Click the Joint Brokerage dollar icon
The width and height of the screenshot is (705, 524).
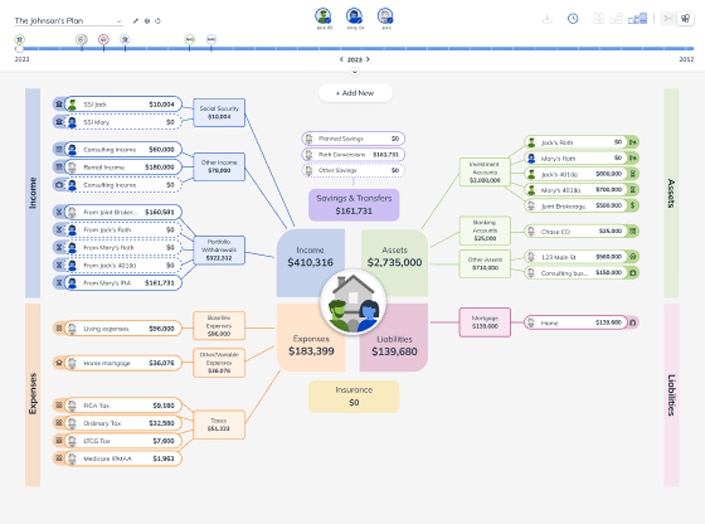(x=633, y=205)
